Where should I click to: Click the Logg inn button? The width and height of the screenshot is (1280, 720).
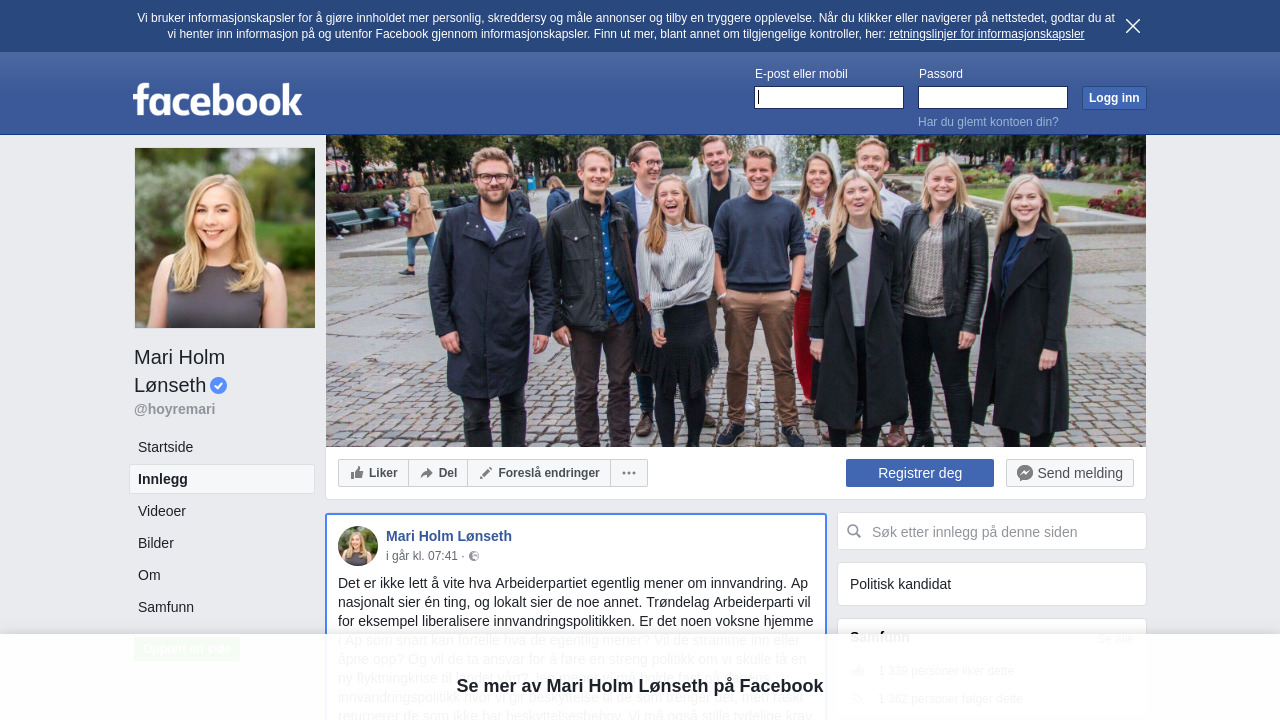[1114, 98]
